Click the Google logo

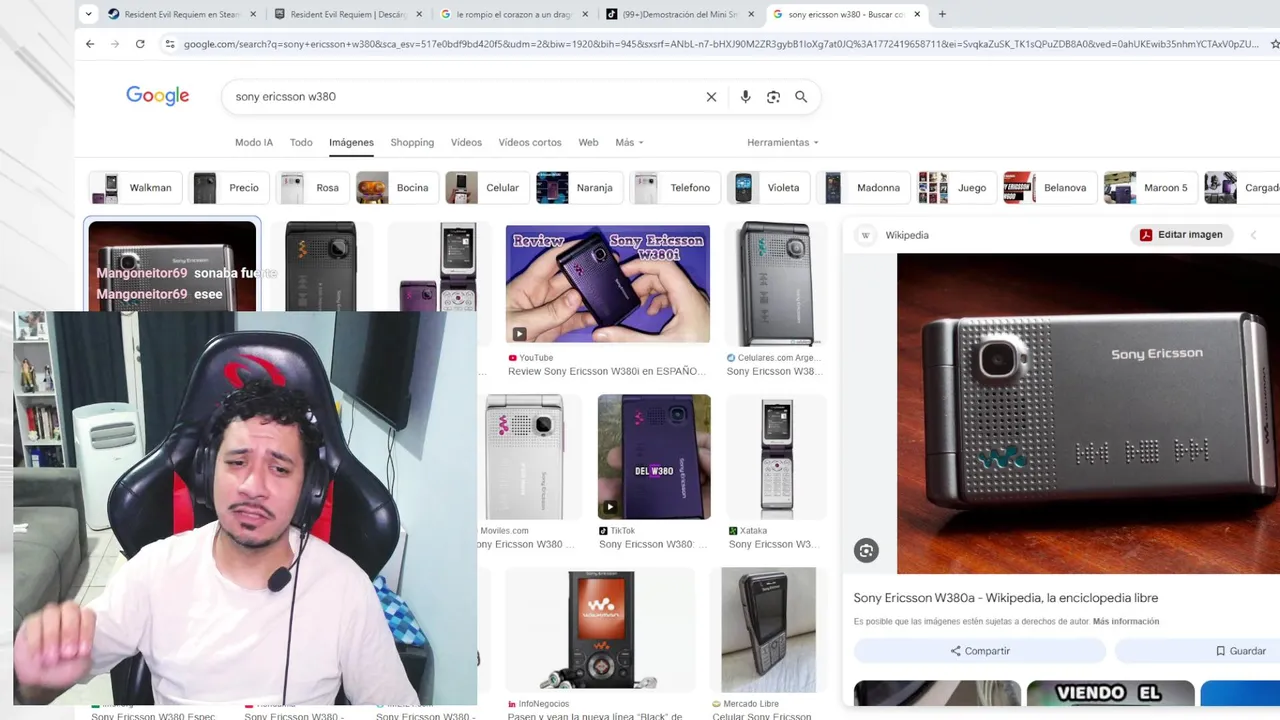click(x=157, y=96)
